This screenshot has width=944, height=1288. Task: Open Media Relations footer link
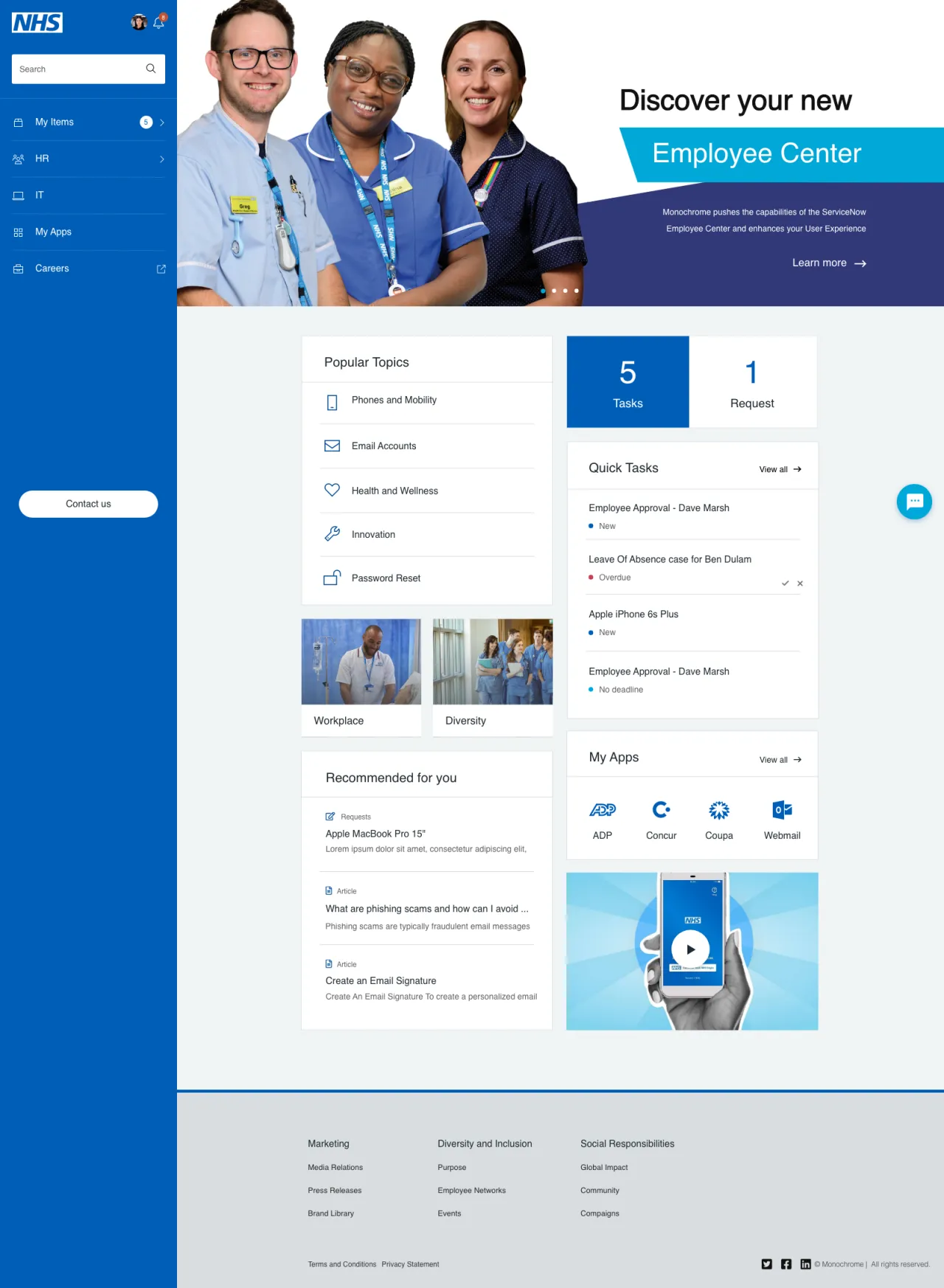[x=336, y=1168]
